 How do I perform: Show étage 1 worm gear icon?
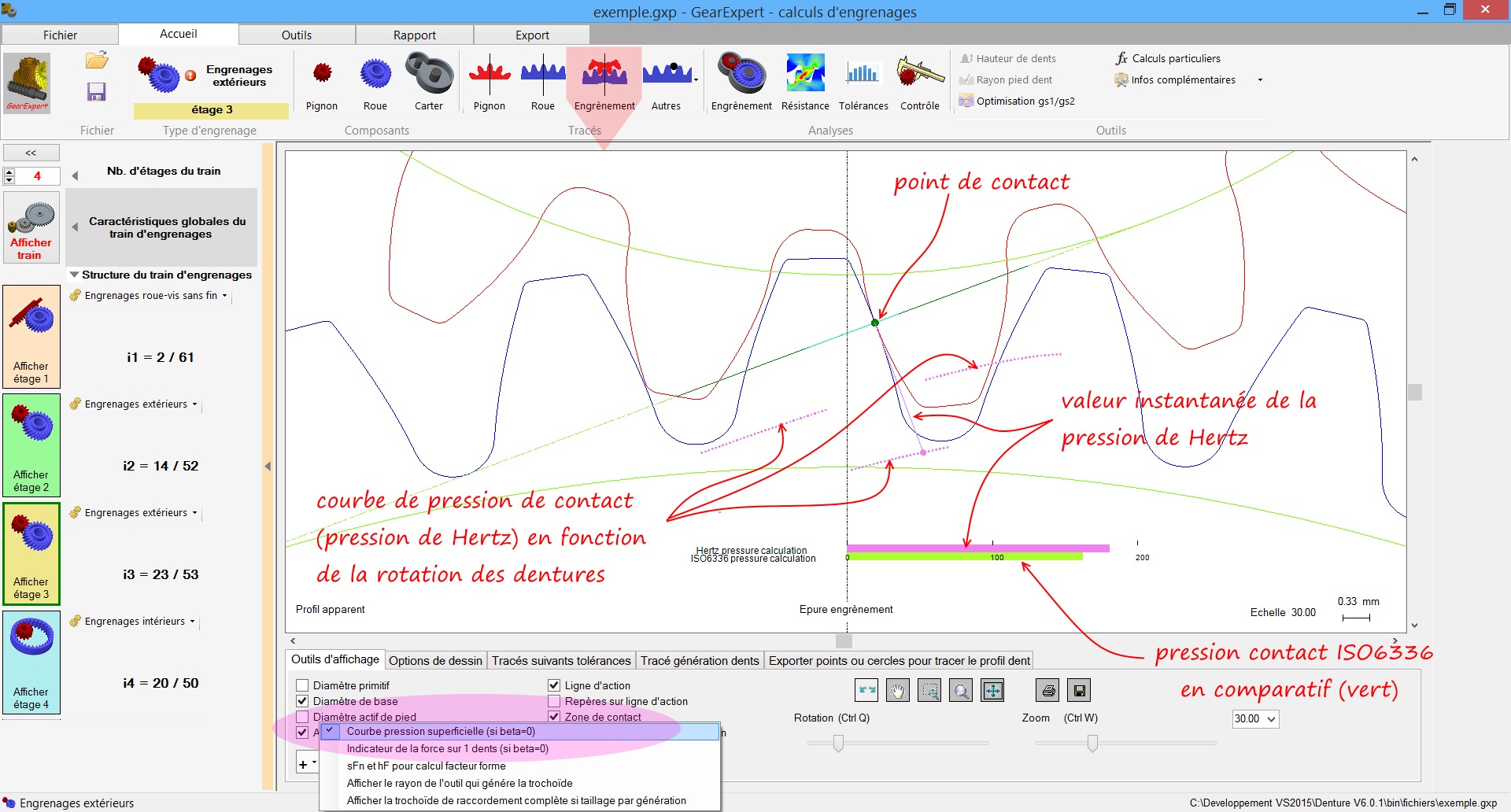coord(31,336)
